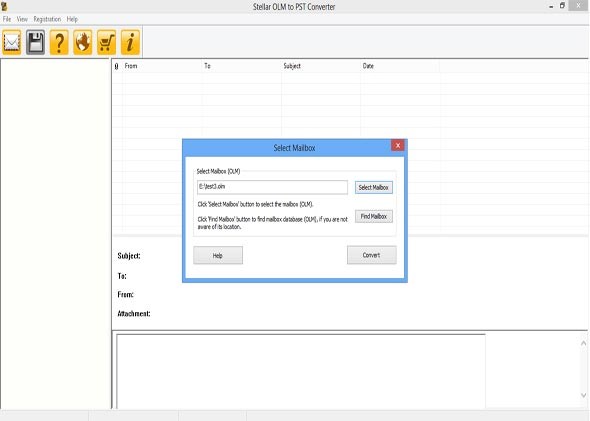The width and height of the screenshot is (590, 421).
Task: Click the Select Mailbox envelope toolbar icon
Action: (x=12, y=42)
